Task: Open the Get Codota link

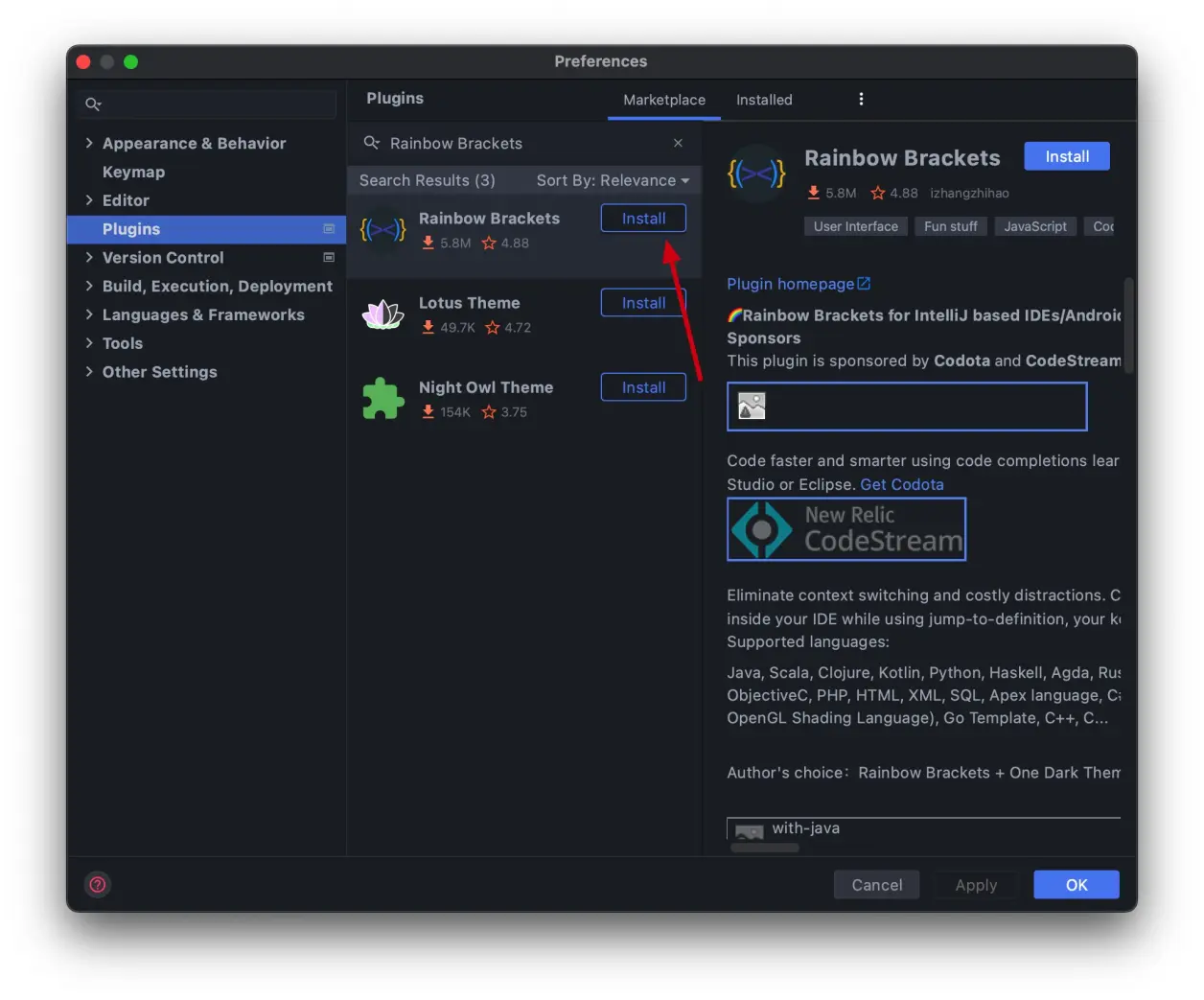Action: click(902, 484)
